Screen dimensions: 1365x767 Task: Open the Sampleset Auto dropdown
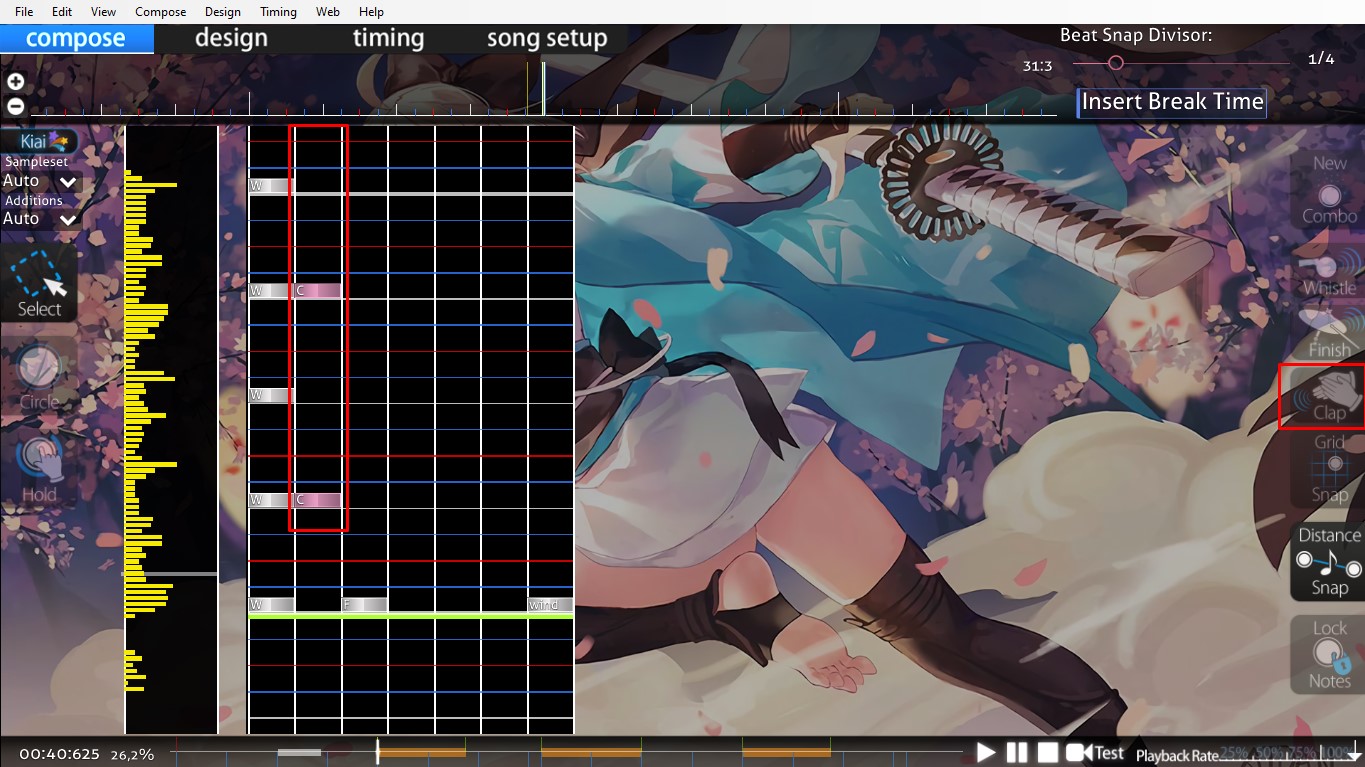point(40,181)
